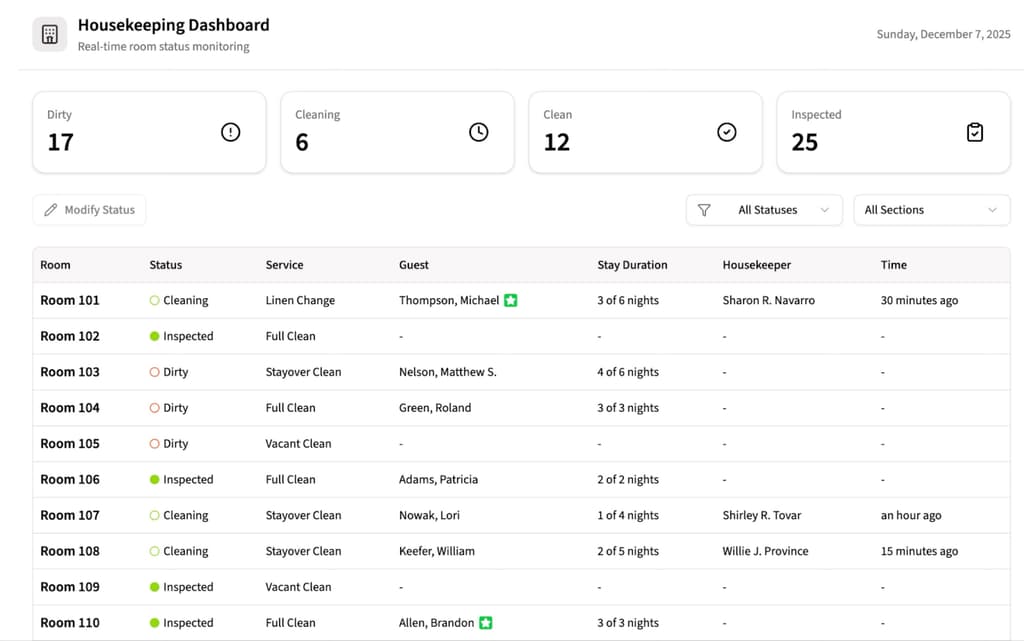1024x641 pixels.
Task: Click the funnel filter icon near All Statuses
Action: coord(705,210)
